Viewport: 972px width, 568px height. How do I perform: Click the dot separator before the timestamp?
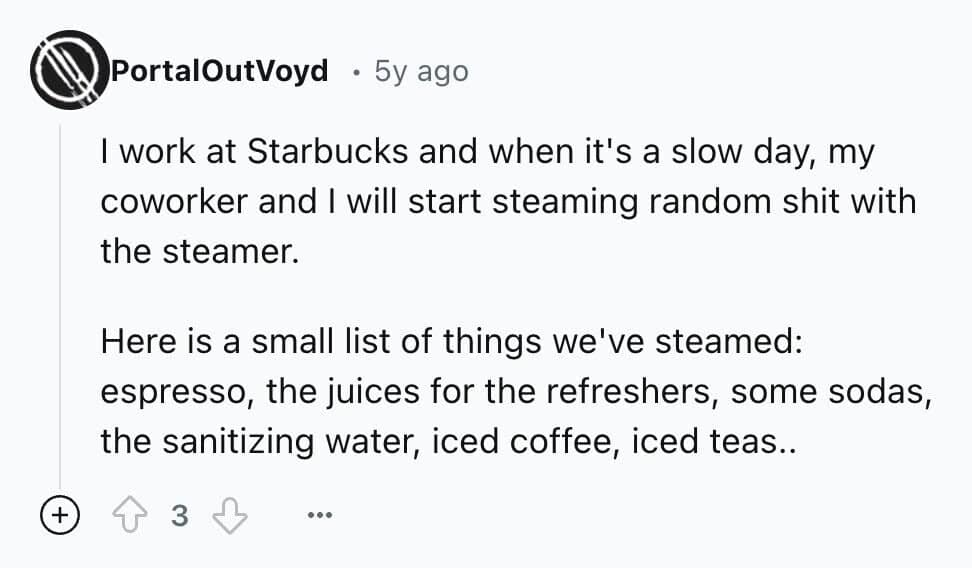point(356,73)
